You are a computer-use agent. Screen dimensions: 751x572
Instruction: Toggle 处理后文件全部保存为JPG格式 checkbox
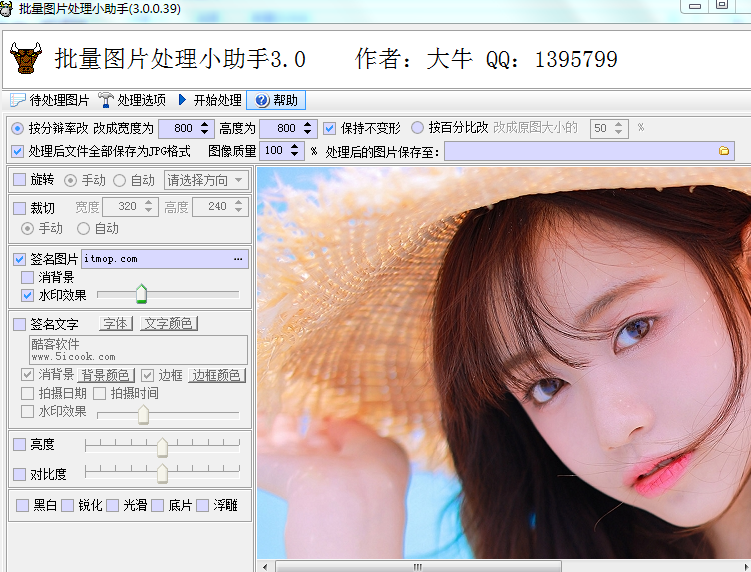coord(17,152)
